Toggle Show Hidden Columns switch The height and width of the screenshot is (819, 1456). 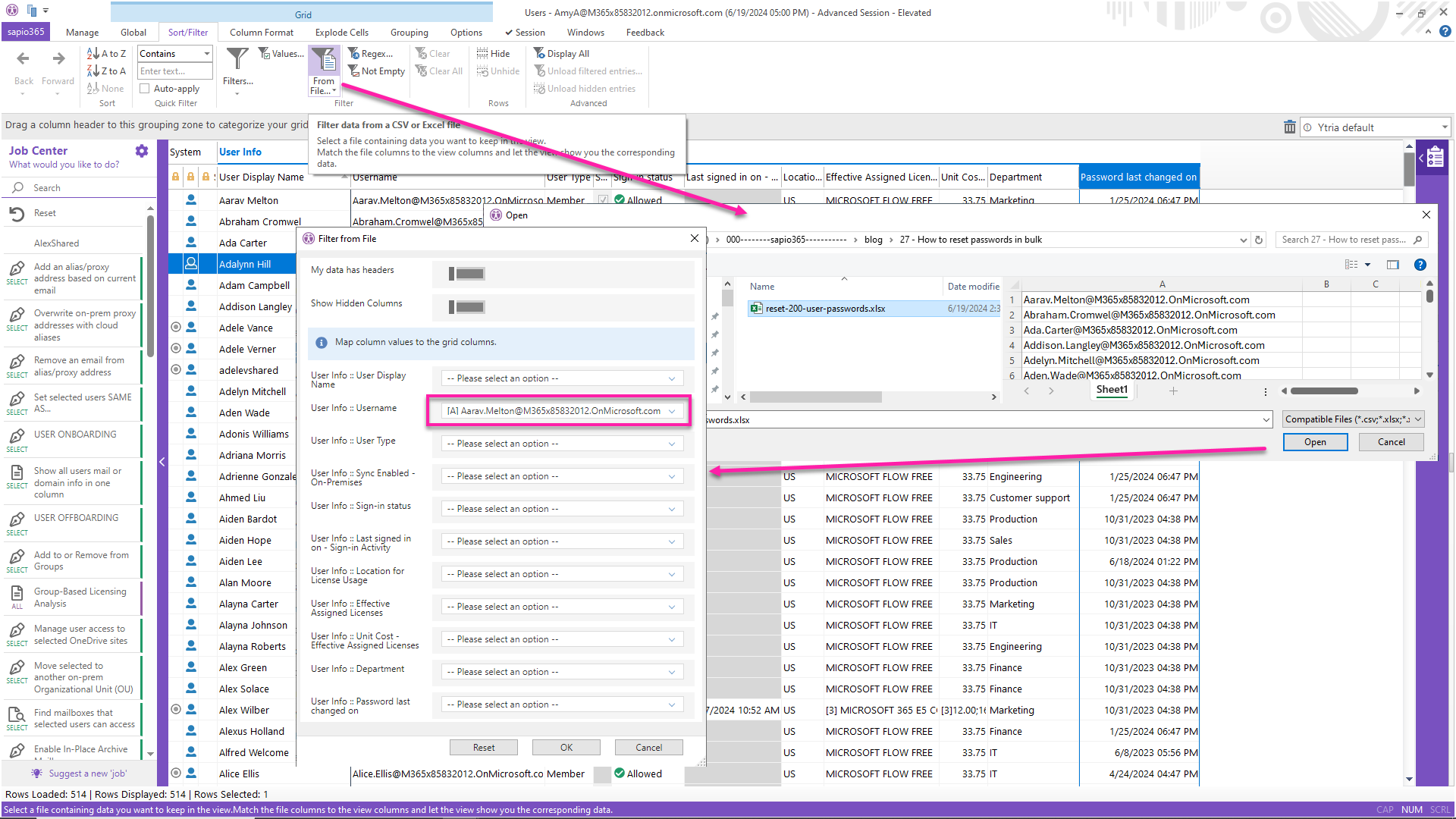[x=466, y=307]
